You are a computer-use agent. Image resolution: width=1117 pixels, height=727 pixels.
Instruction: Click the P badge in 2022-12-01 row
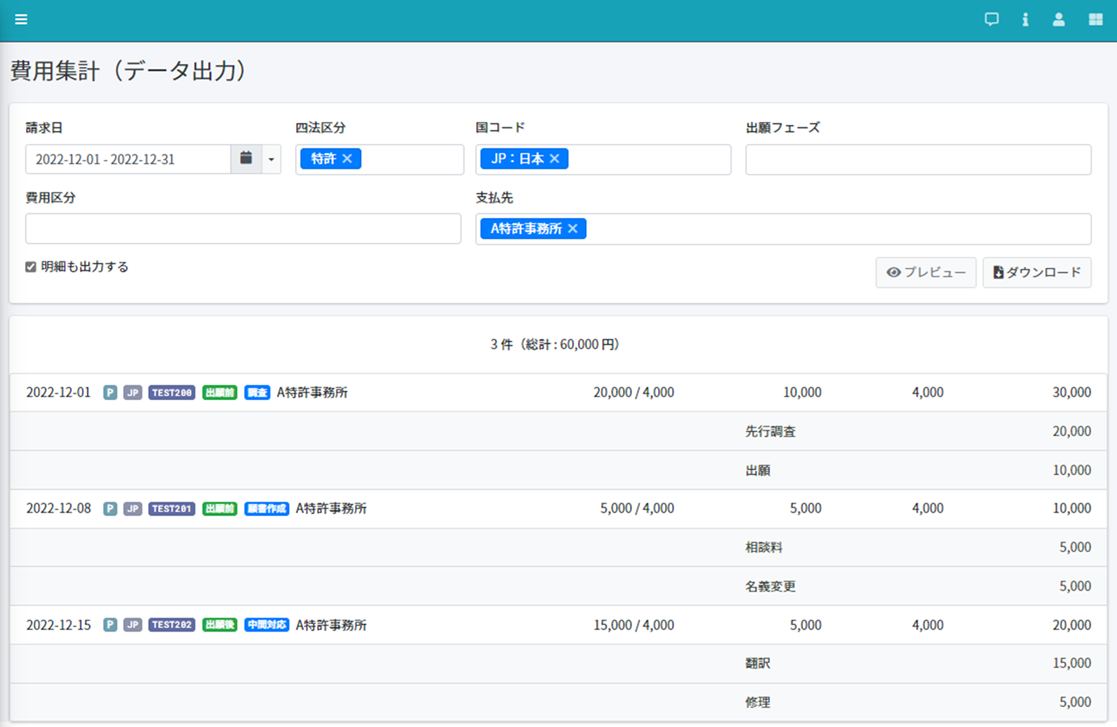[x=110, y=392]
